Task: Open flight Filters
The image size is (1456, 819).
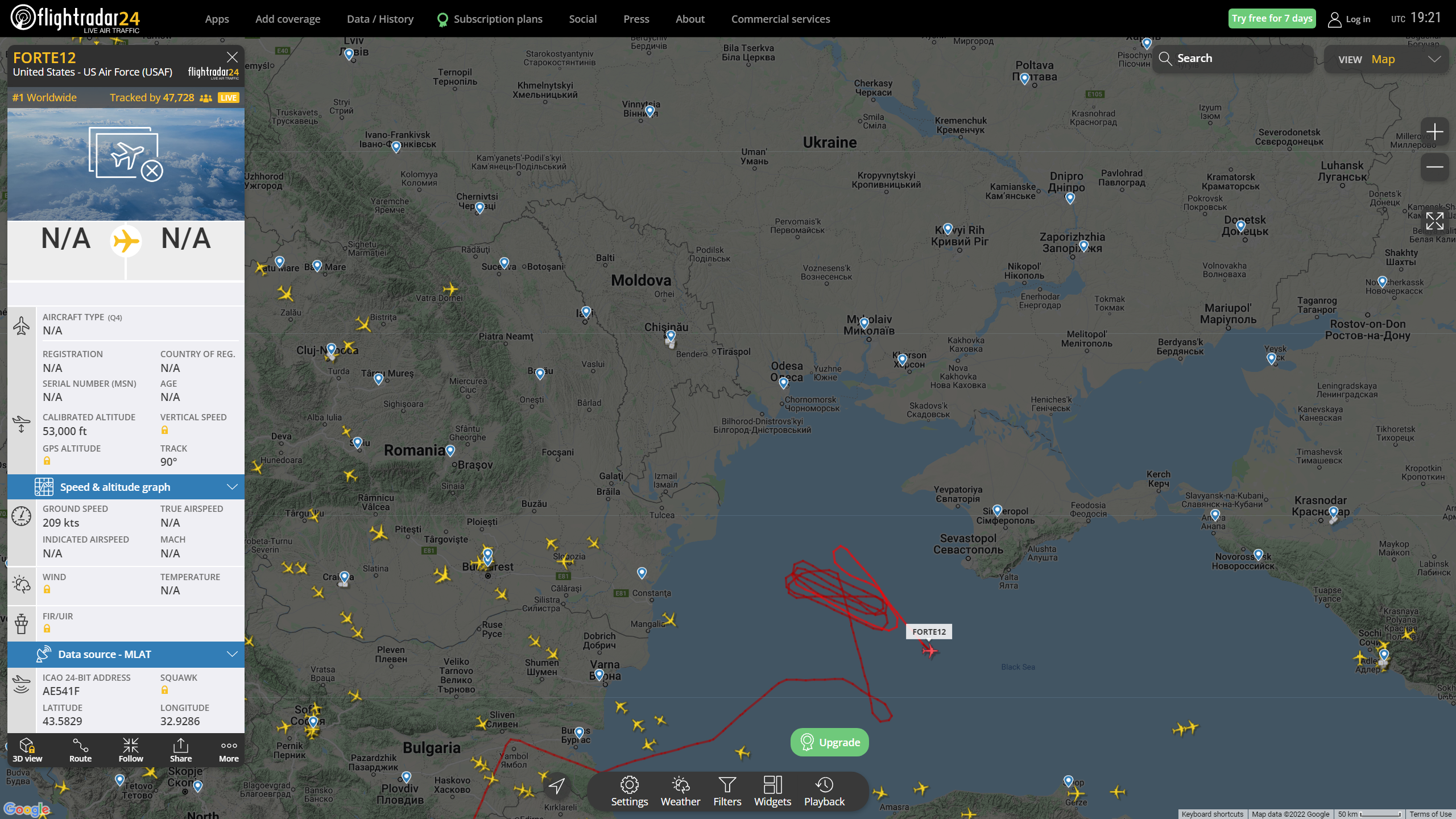Action: point(727,791)
